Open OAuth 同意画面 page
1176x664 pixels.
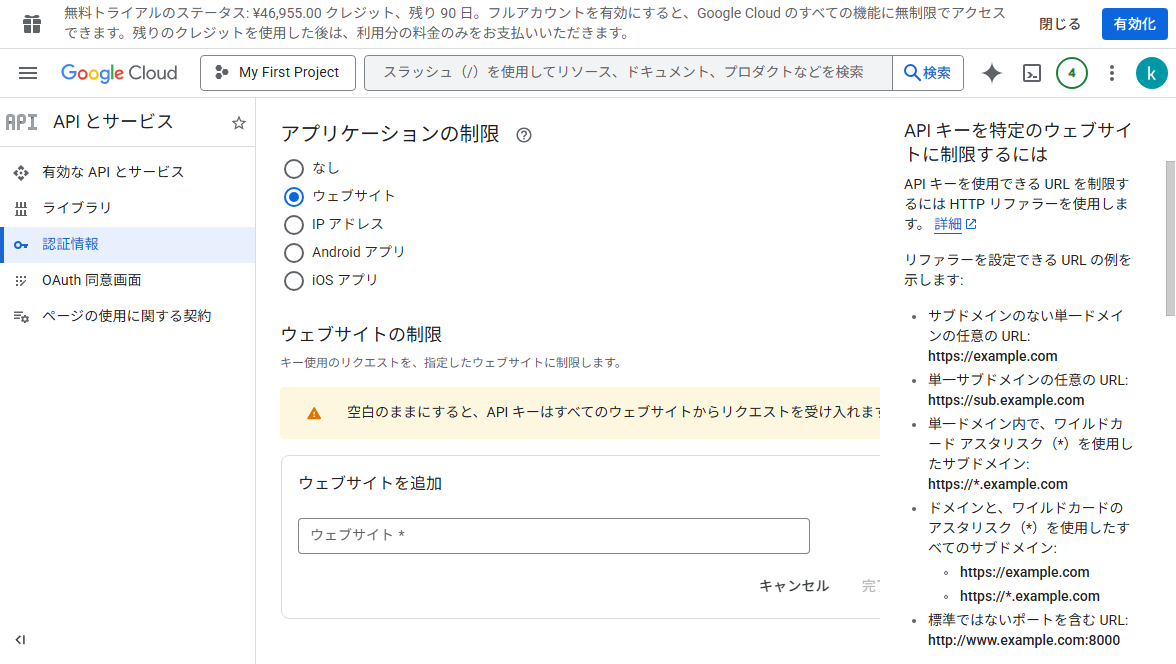click(91, 280)
